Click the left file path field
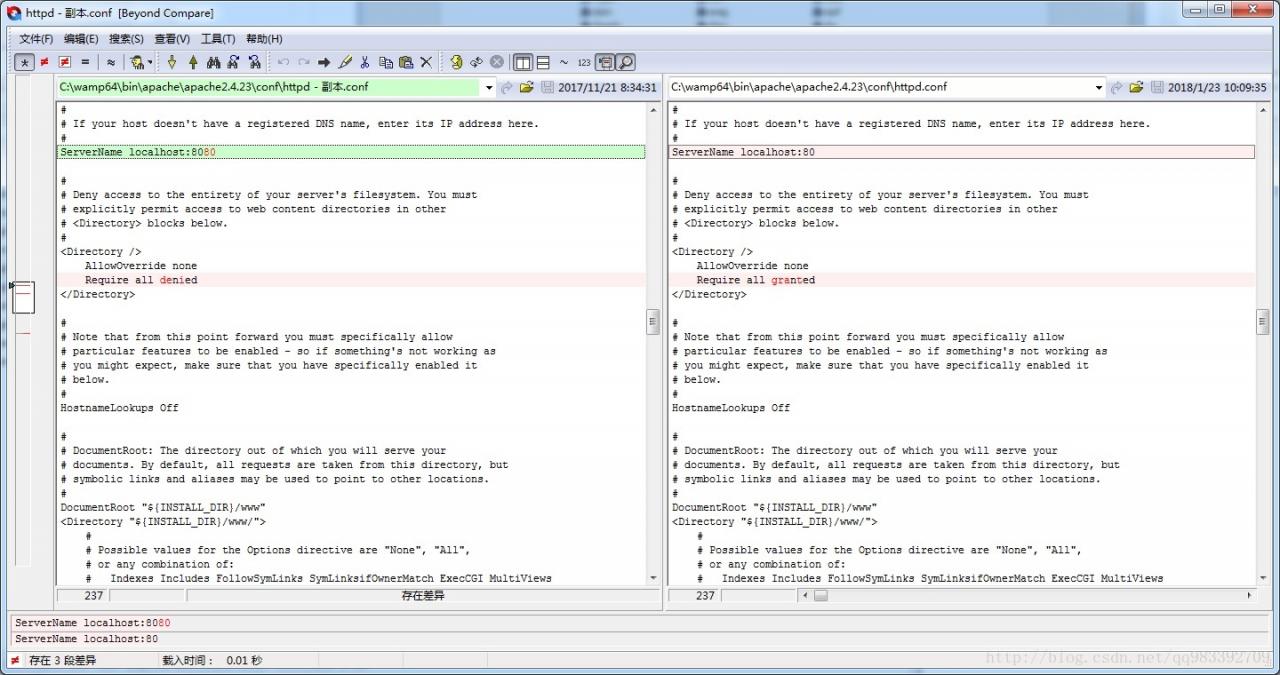 tap(269, 87)
